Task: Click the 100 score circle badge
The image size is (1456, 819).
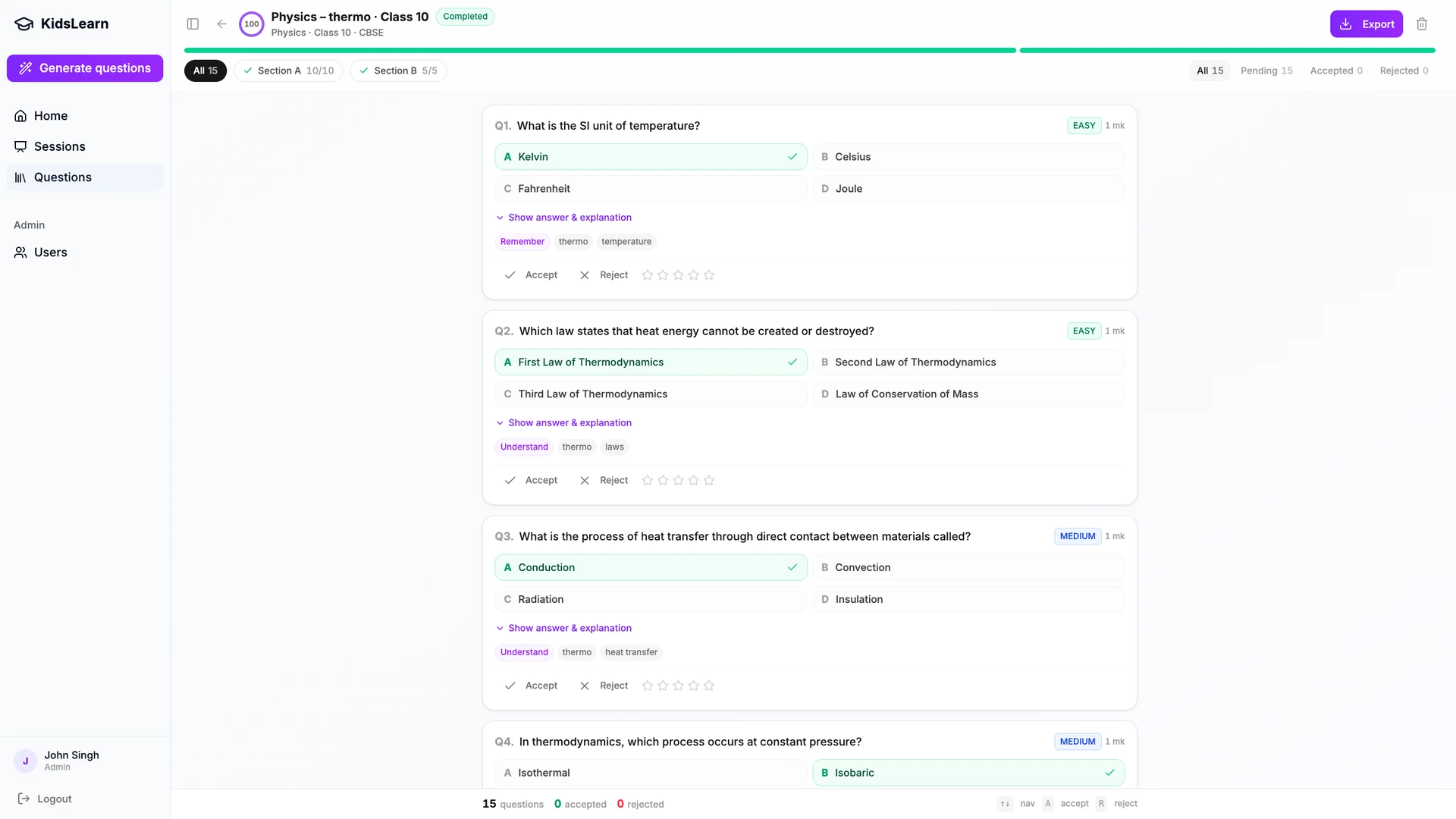Action: click(252, 24)
